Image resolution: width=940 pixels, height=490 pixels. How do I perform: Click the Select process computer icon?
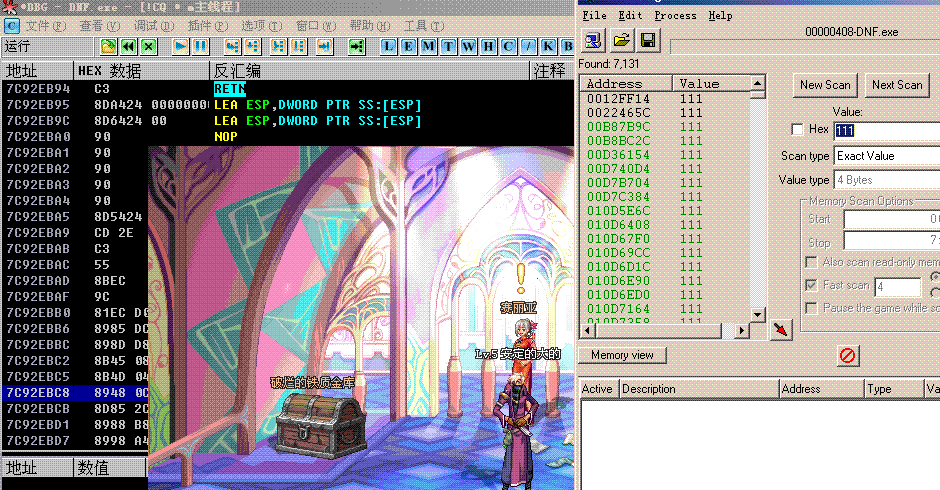(593, 41)
